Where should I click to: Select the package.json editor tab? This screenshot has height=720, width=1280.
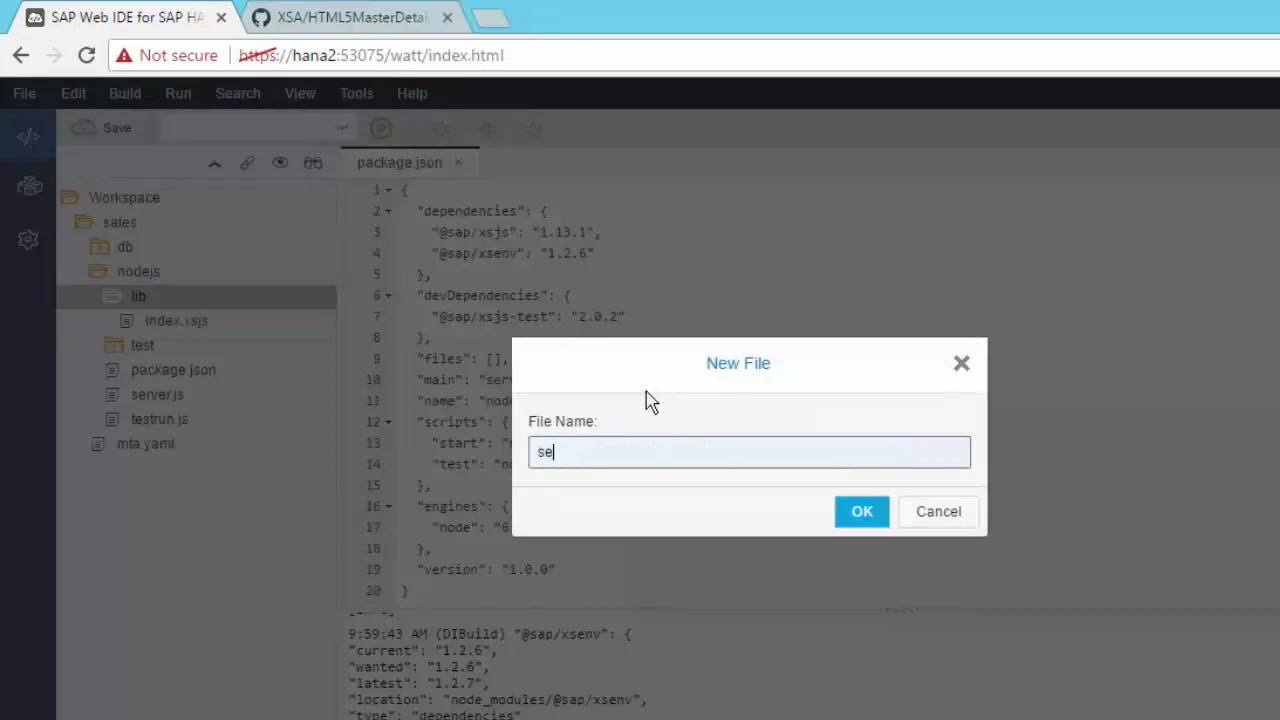(x=399, y=162)
